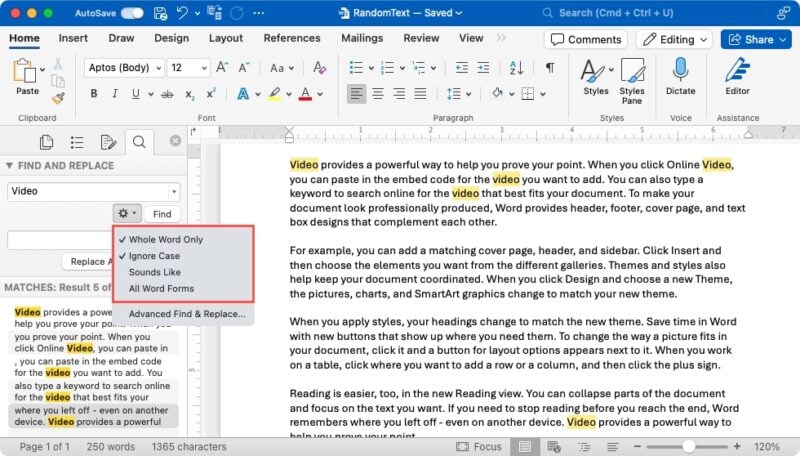Image resolution: width=800 pixels, height=456 pixels.
Task: Click the Paste clipboard icon
Action: coord(24,70)
